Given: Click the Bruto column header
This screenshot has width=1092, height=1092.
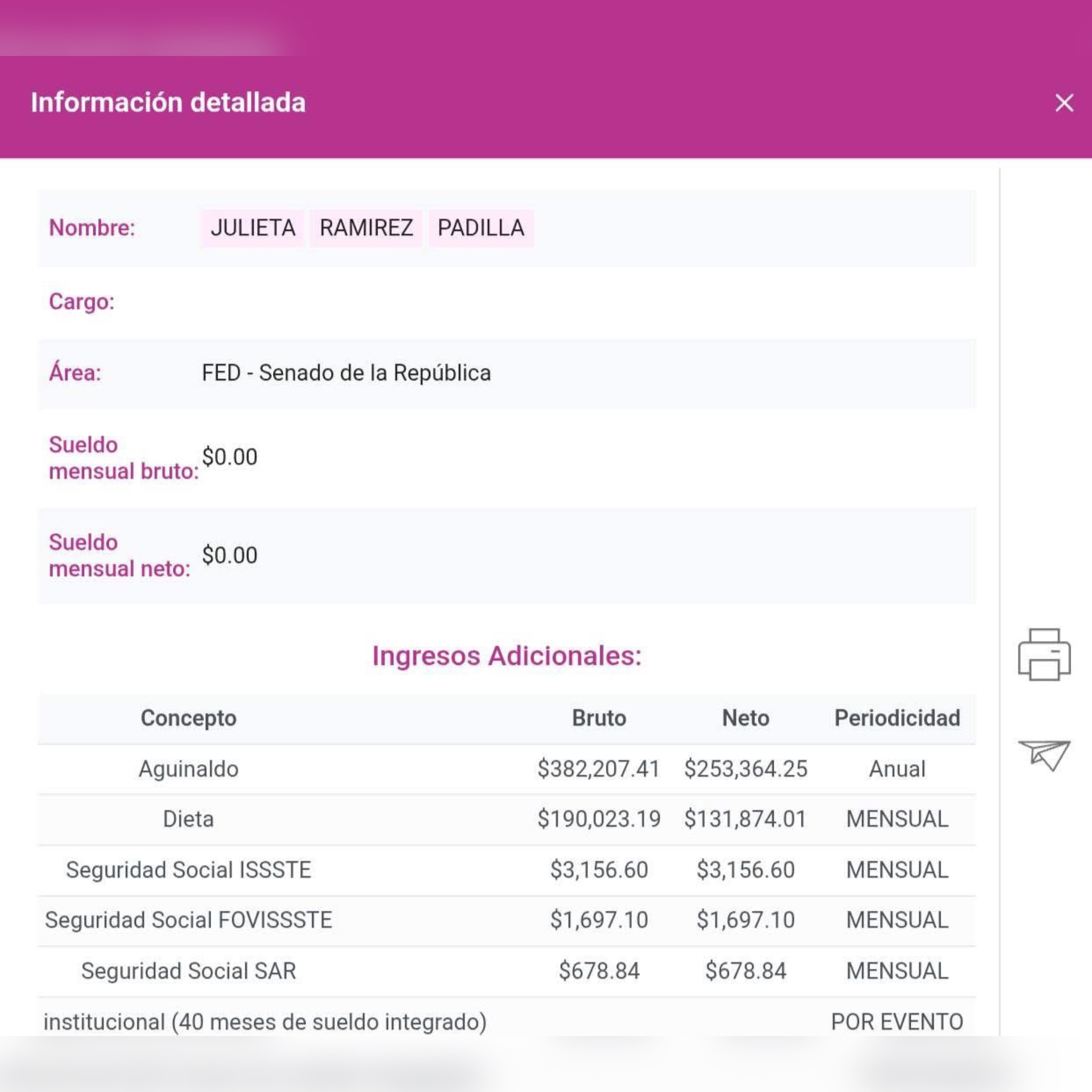Looking at the screenshot, I should click(599, 718).
